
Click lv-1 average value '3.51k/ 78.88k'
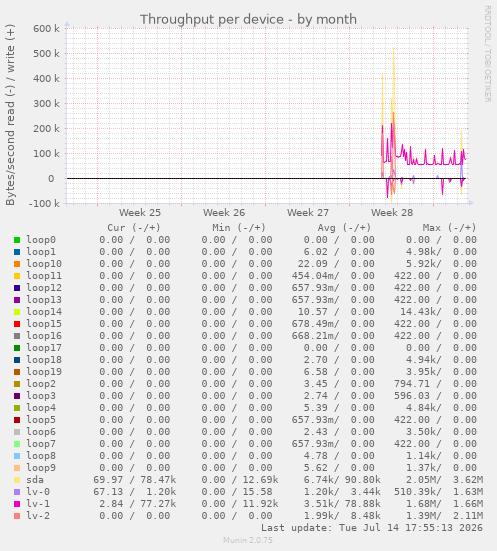point(342,504)
